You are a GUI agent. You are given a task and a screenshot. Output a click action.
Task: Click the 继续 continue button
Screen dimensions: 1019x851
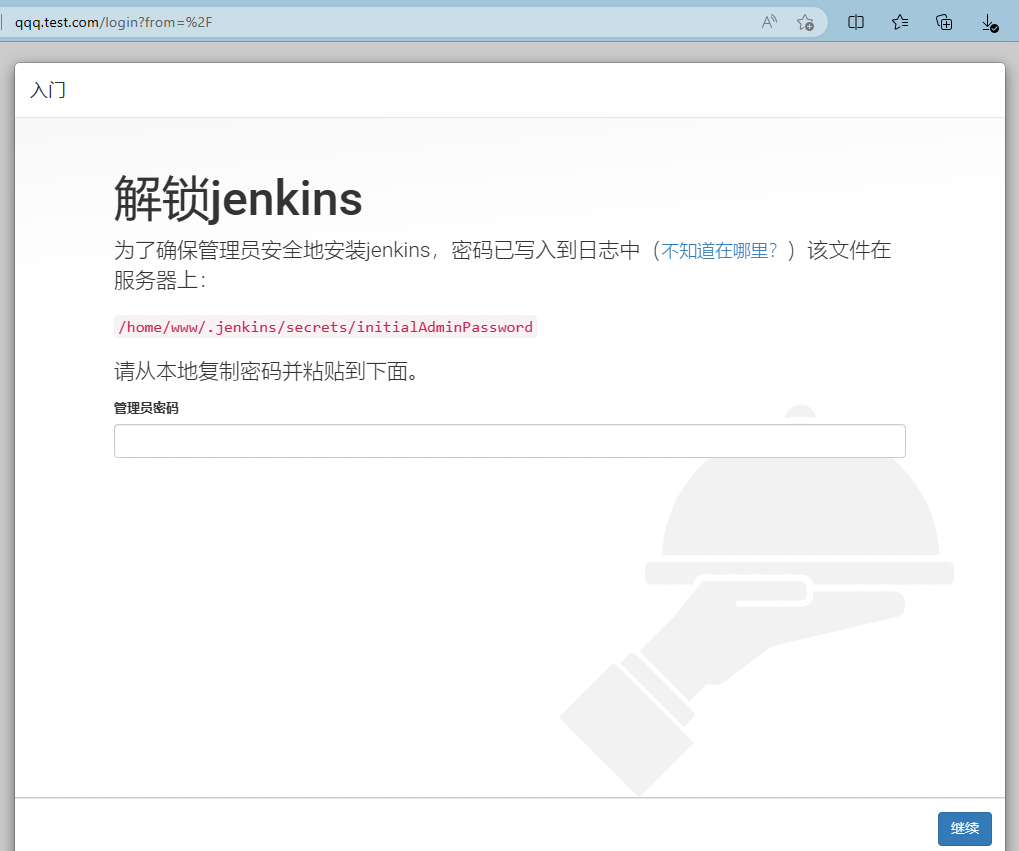point(964,828)
